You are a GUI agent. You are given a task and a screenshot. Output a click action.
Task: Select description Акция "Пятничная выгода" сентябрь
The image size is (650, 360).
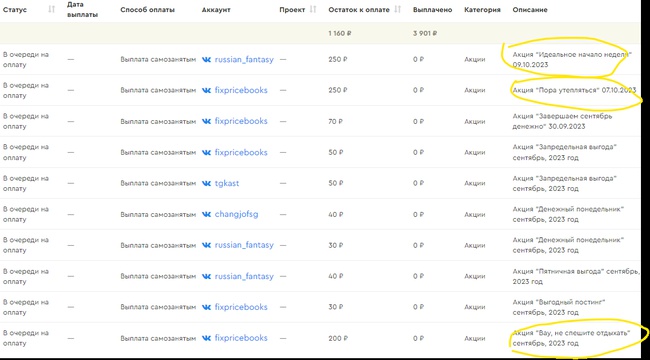click(576, 276)
